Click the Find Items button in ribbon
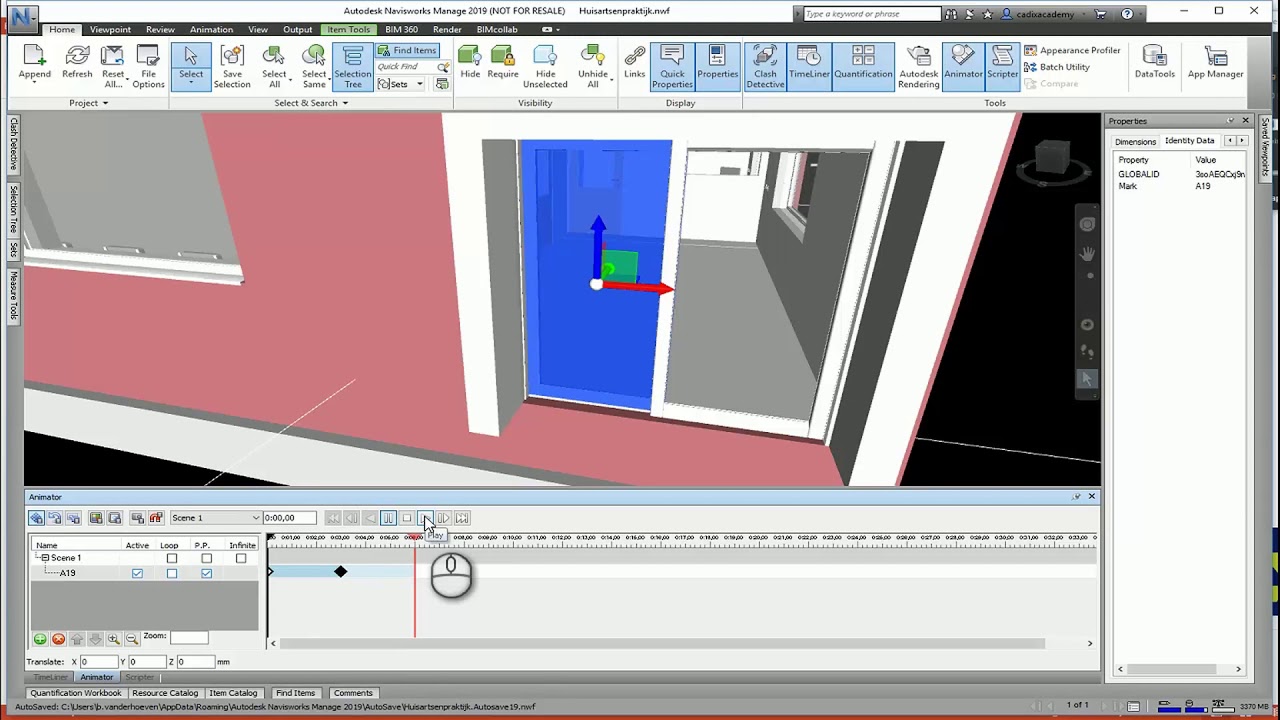1280x720 pixels. click(x=407, y=50)
